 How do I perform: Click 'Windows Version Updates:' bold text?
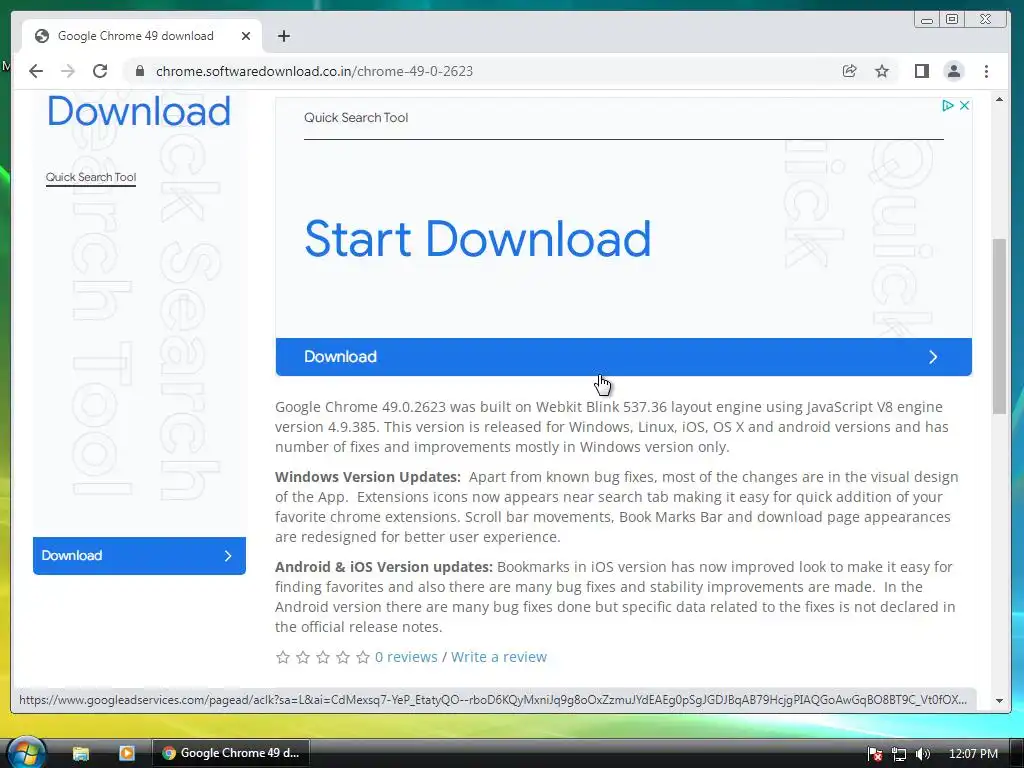pyautogui.click(x=368, y=477)
